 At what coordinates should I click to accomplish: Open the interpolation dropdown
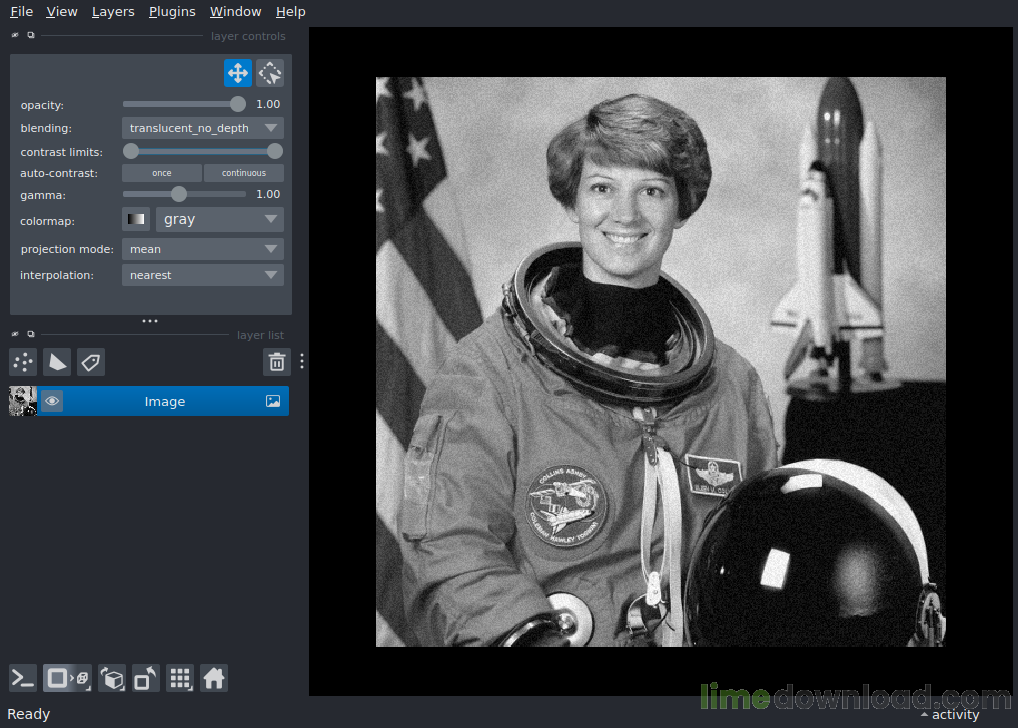coord(202,274)
